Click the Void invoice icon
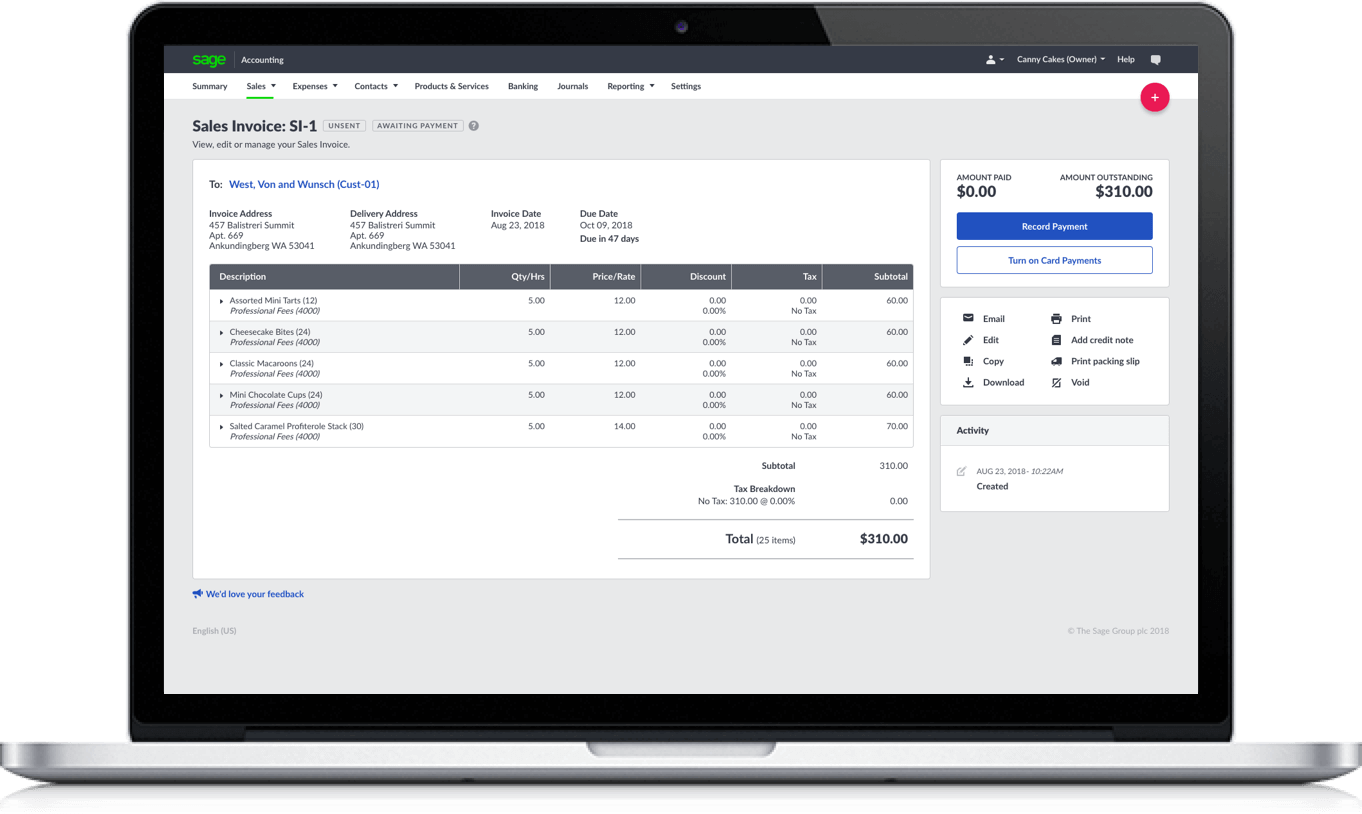The width and height of the screenshot is (1362, 814). [x=1056, y=382]
